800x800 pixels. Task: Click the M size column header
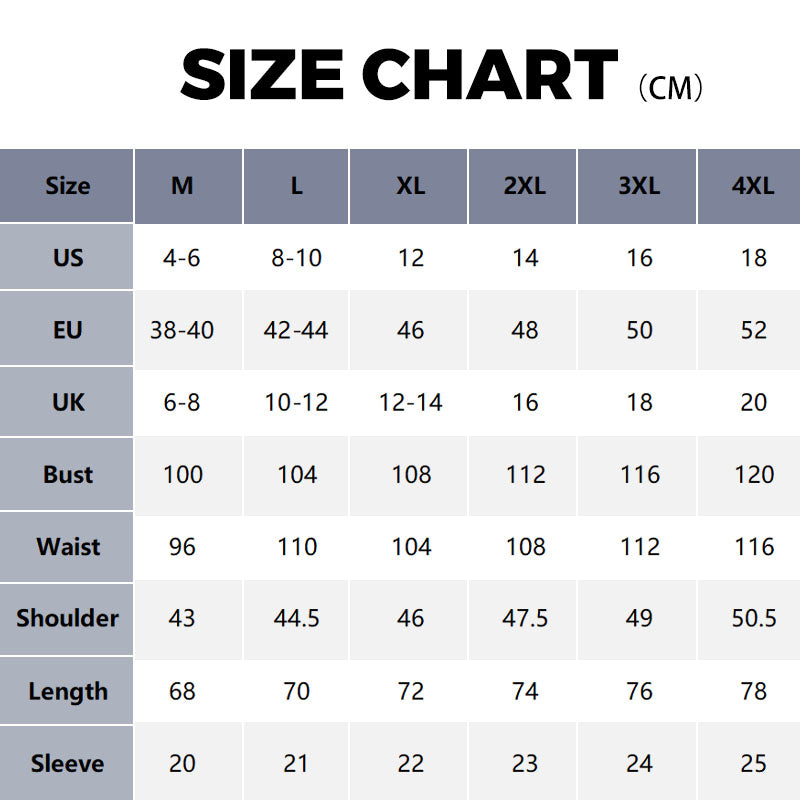182,186
